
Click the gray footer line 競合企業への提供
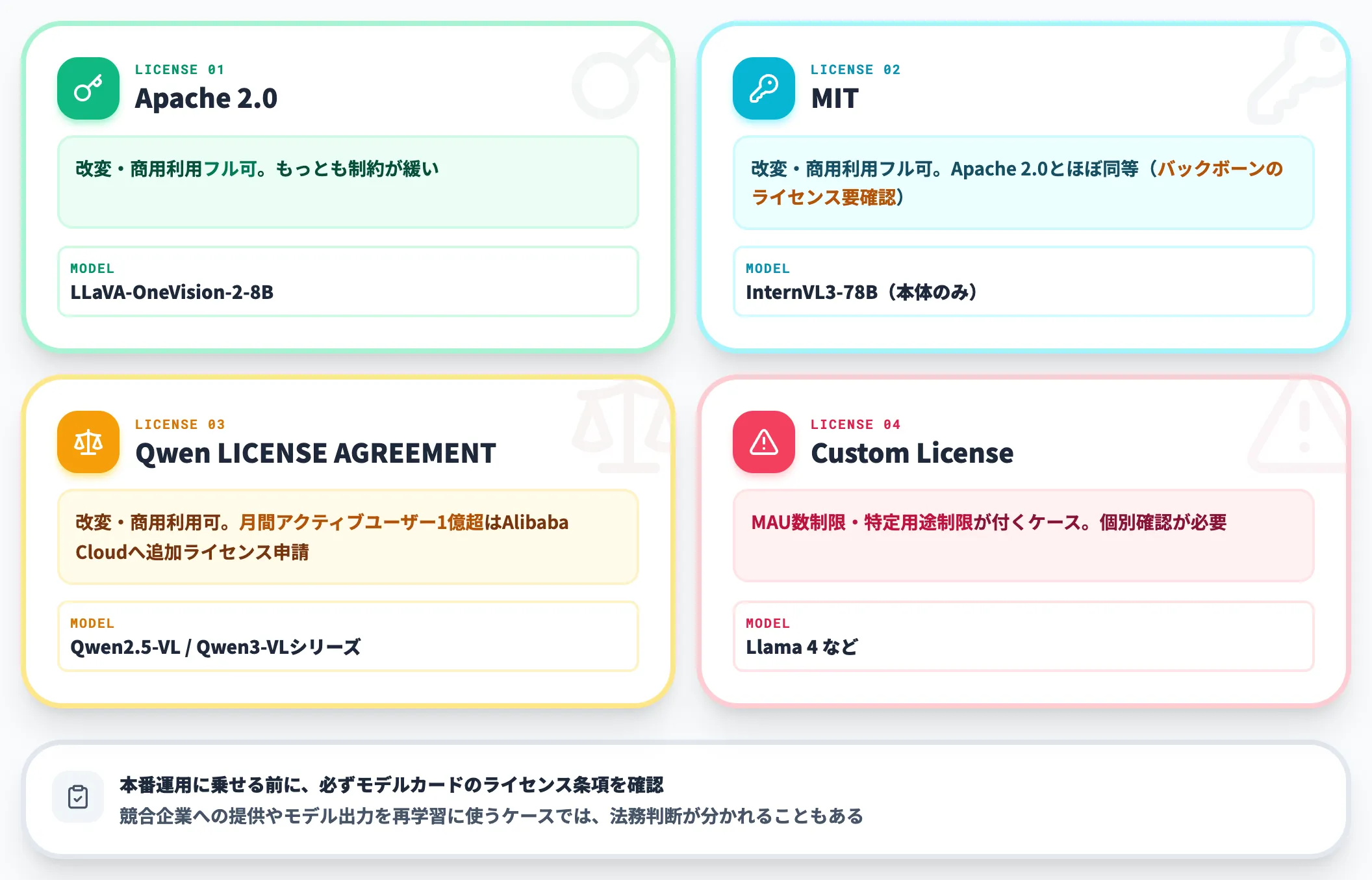pos(491,816)
